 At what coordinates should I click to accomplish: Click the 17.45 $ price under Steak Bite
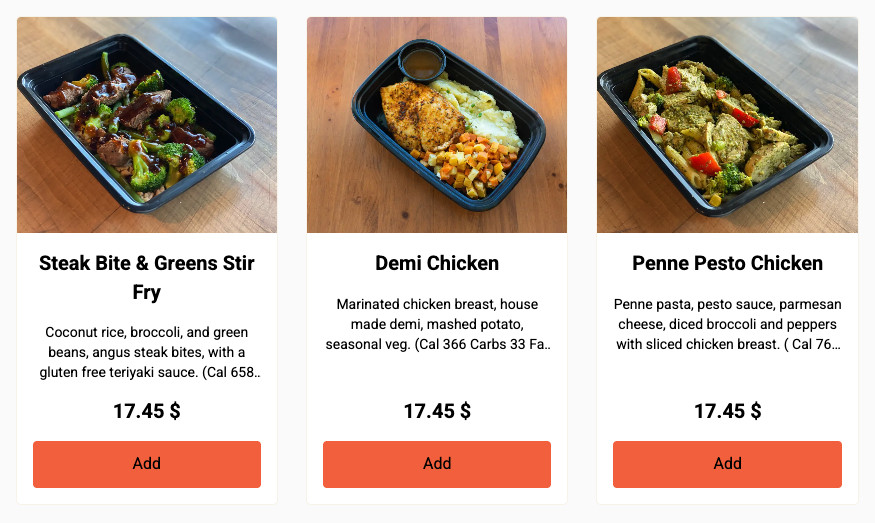147,411
